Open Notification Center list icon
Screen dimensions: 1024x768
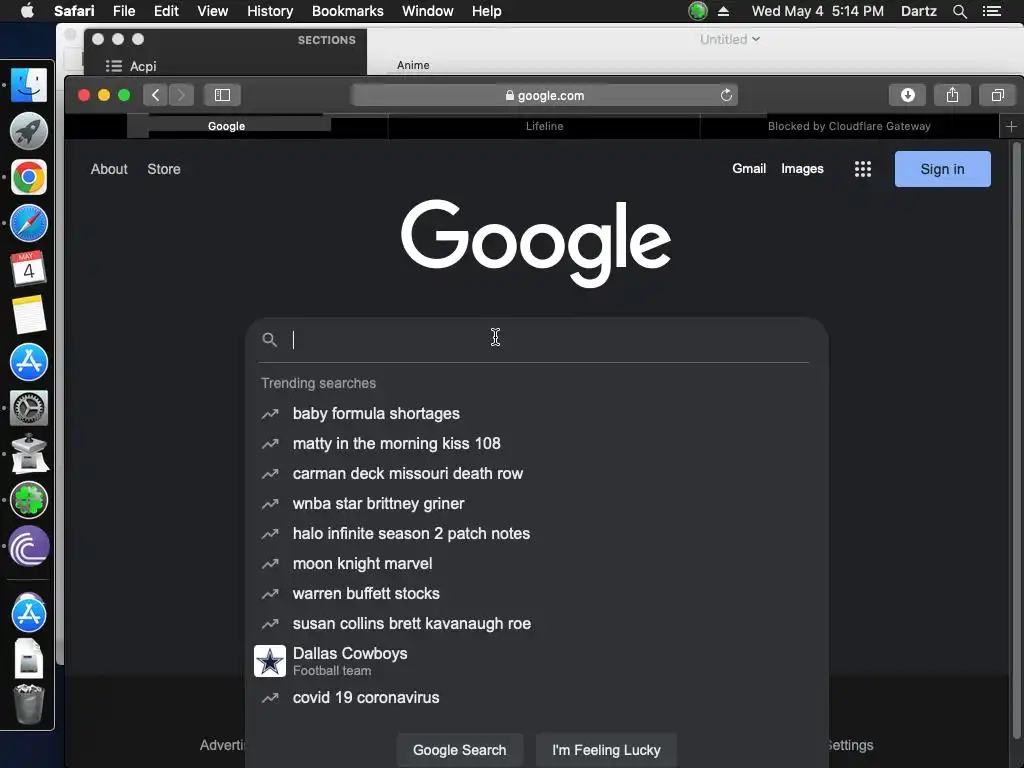click(992, 11)
